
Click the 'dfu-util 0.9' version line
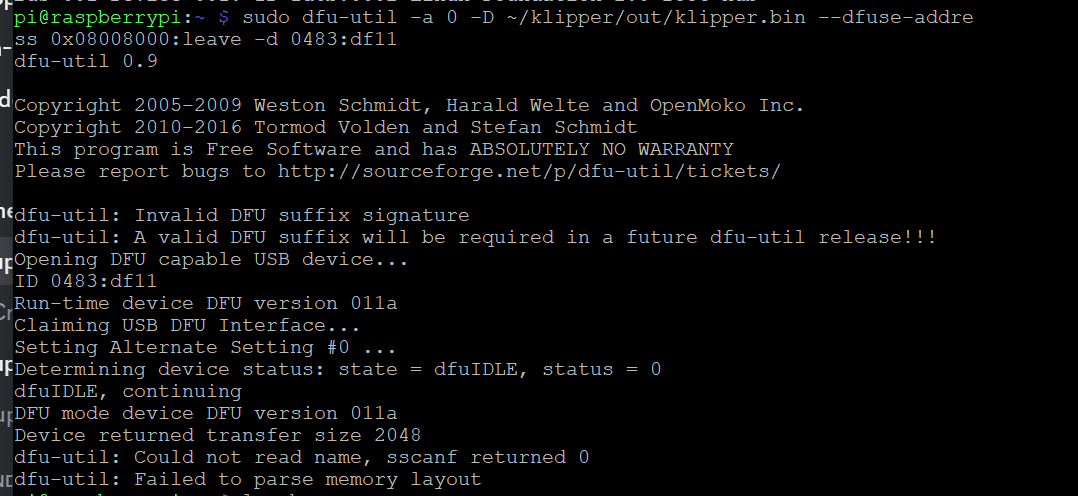(86, 61)
